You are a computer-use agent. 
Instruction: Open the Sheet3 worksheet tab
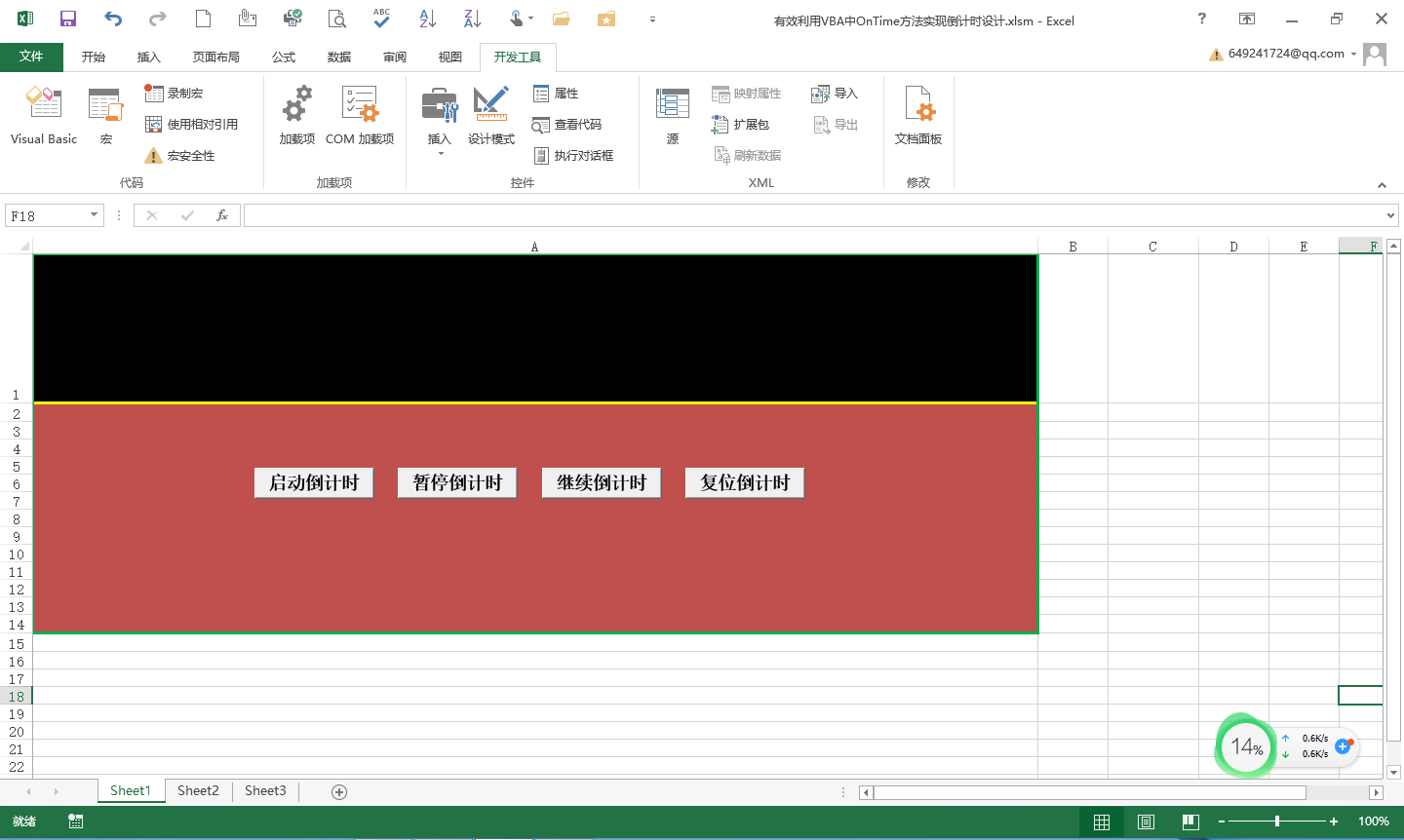click(x=265, y=791)
